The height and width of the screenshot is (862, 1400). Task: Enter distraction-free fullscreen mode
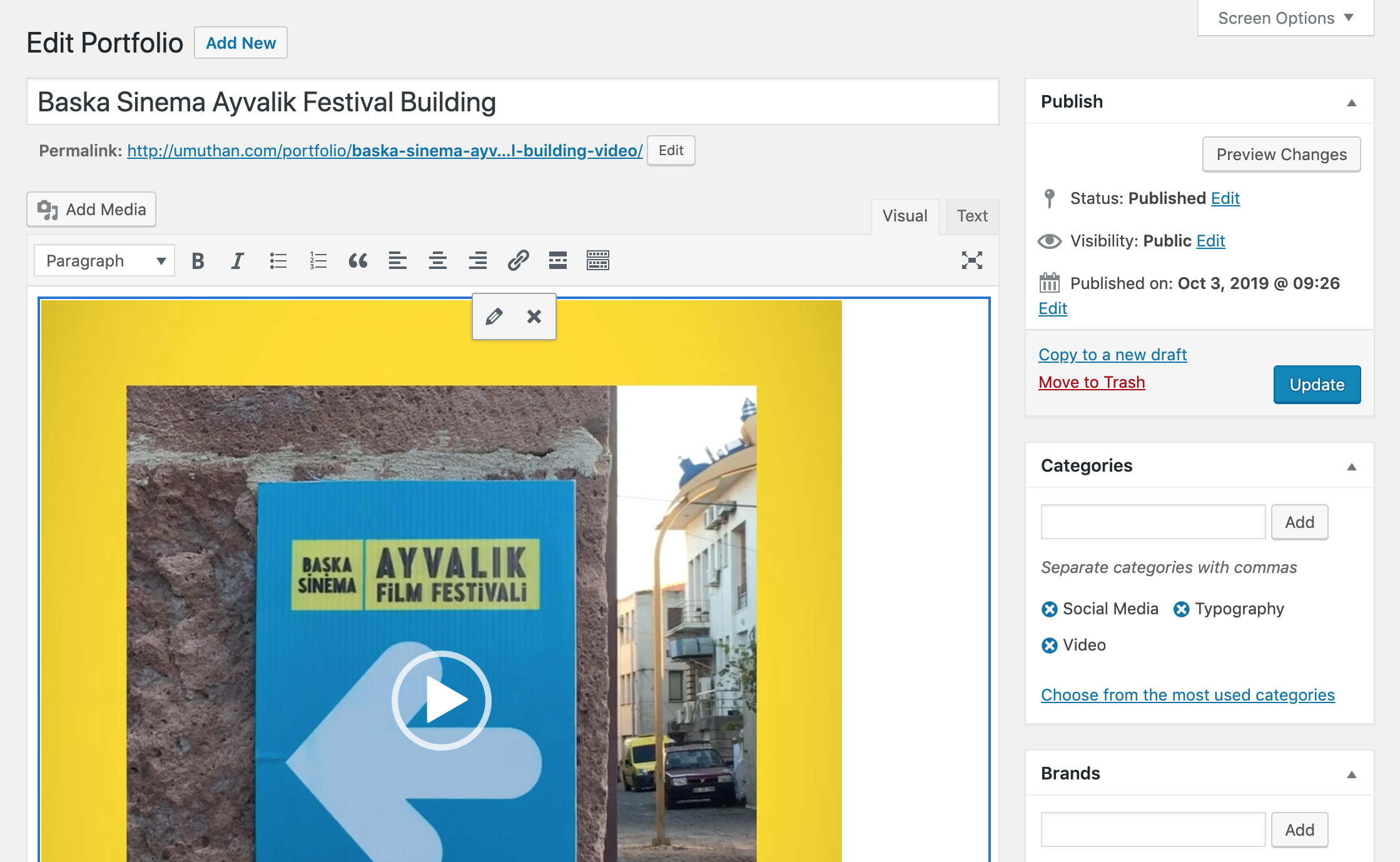(x=971, y=260)
